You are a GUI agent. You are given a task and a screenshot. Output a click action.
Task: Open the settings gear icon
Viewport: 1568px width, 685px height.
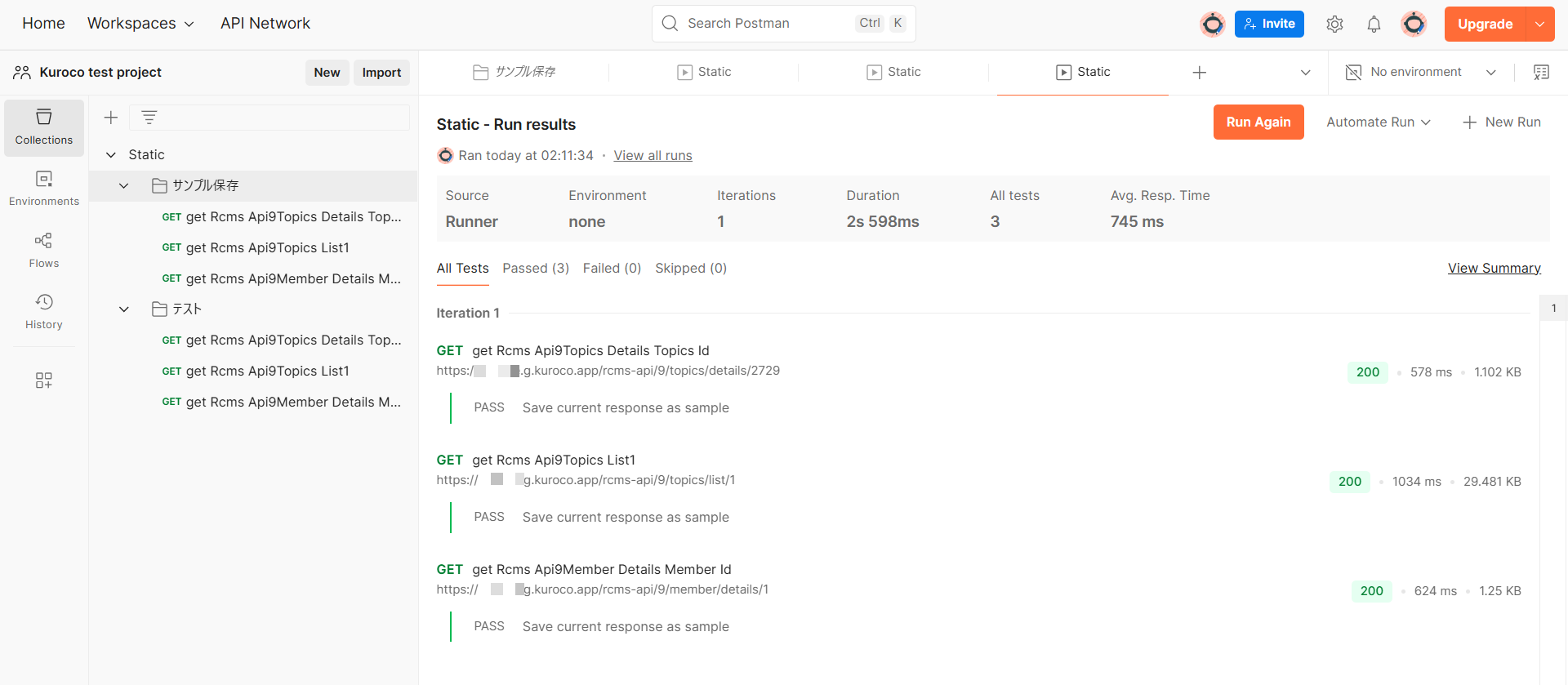(1334, 24)
